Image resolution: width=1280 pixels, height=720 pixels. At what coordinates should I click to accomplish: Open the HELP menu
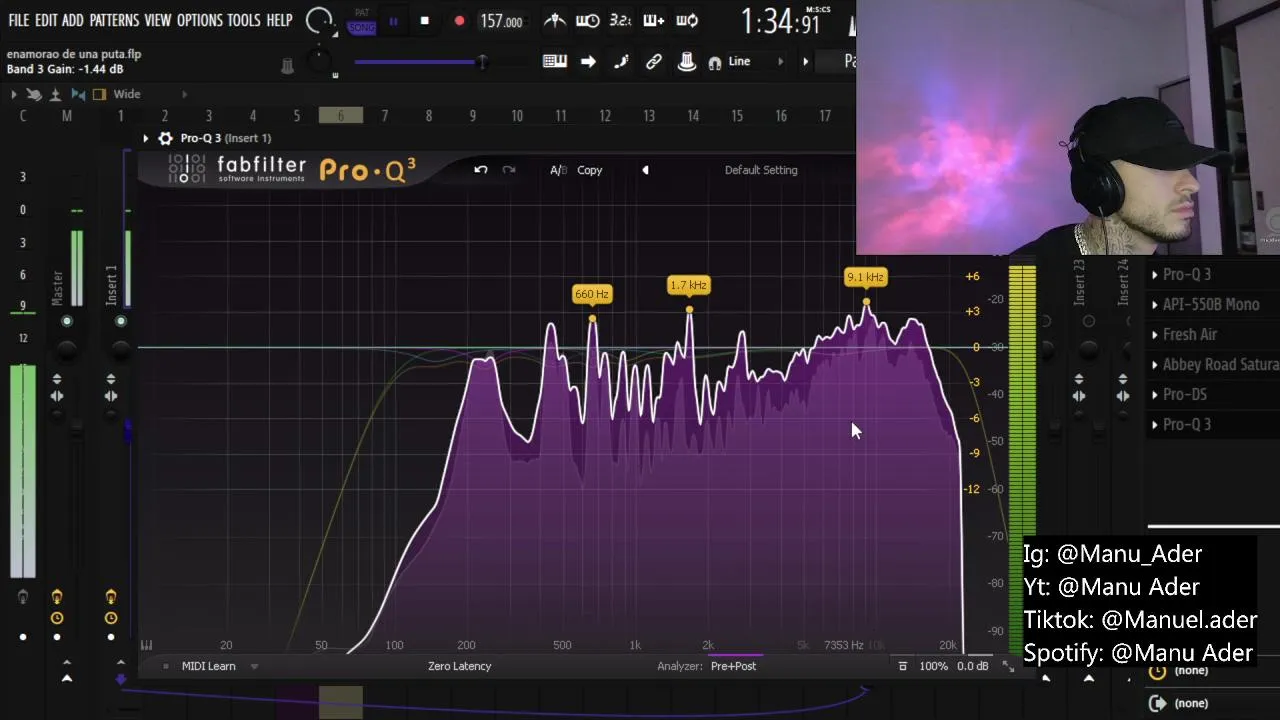279,20
